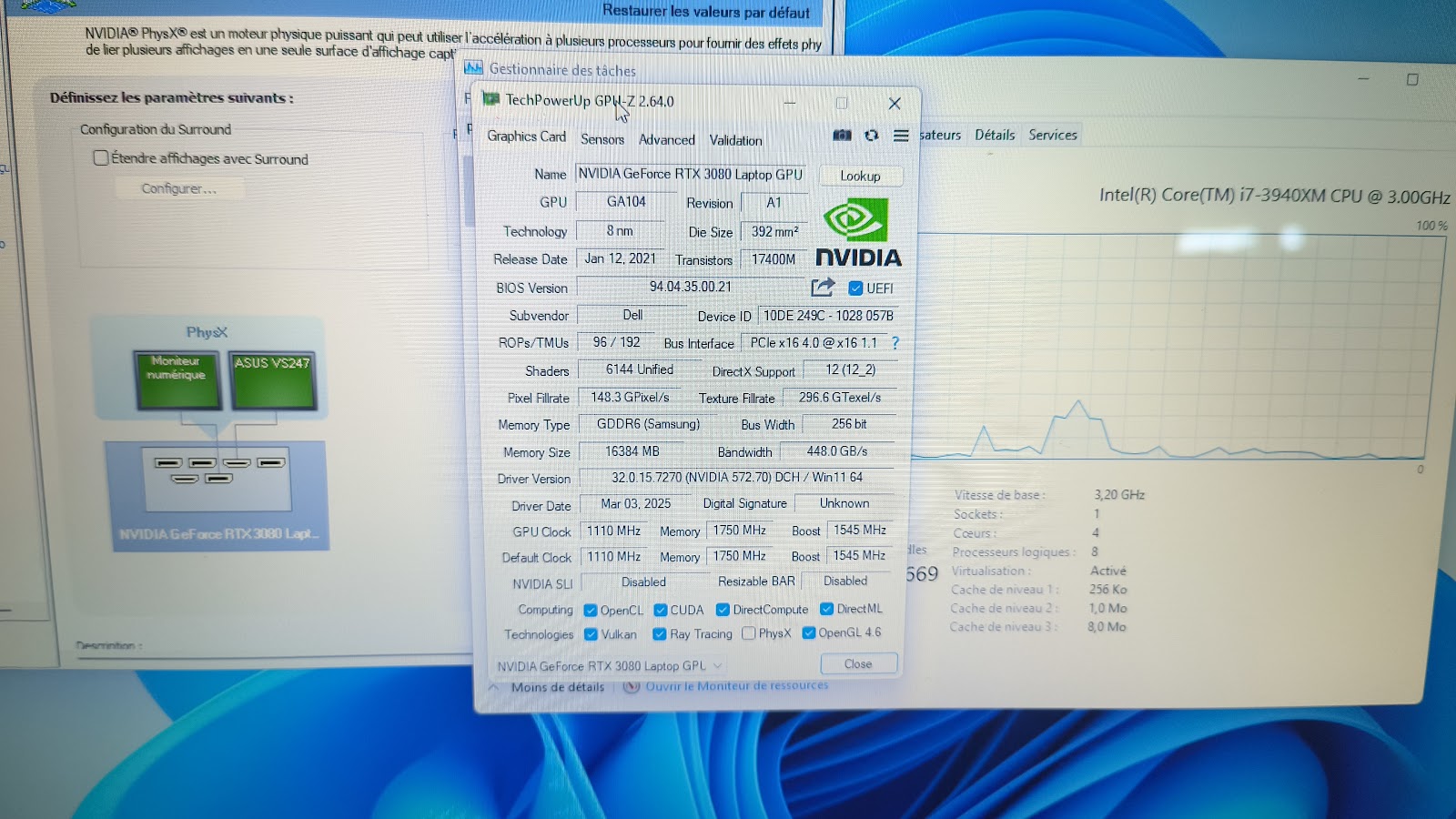Open Task Manager Services tab
This screenshot has height=819, width=1456.
tap(1053, 135)
